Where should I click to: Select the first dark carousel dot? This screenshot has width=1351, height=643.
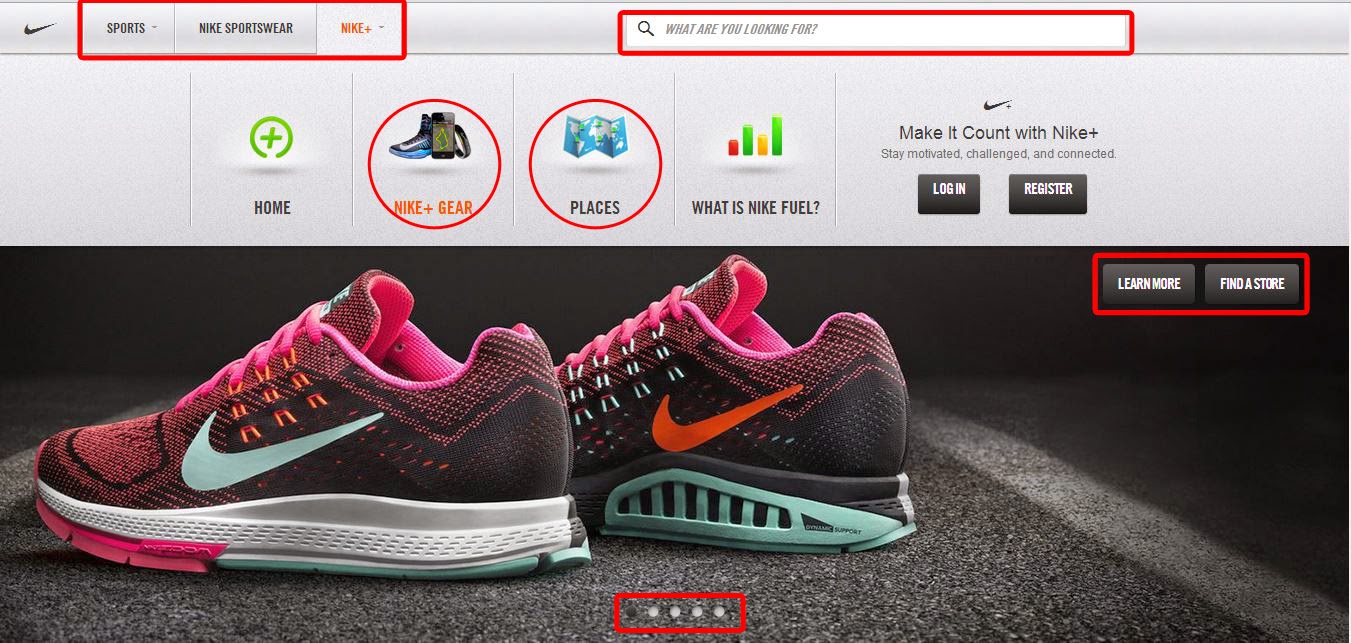click(x=631, y=610)
